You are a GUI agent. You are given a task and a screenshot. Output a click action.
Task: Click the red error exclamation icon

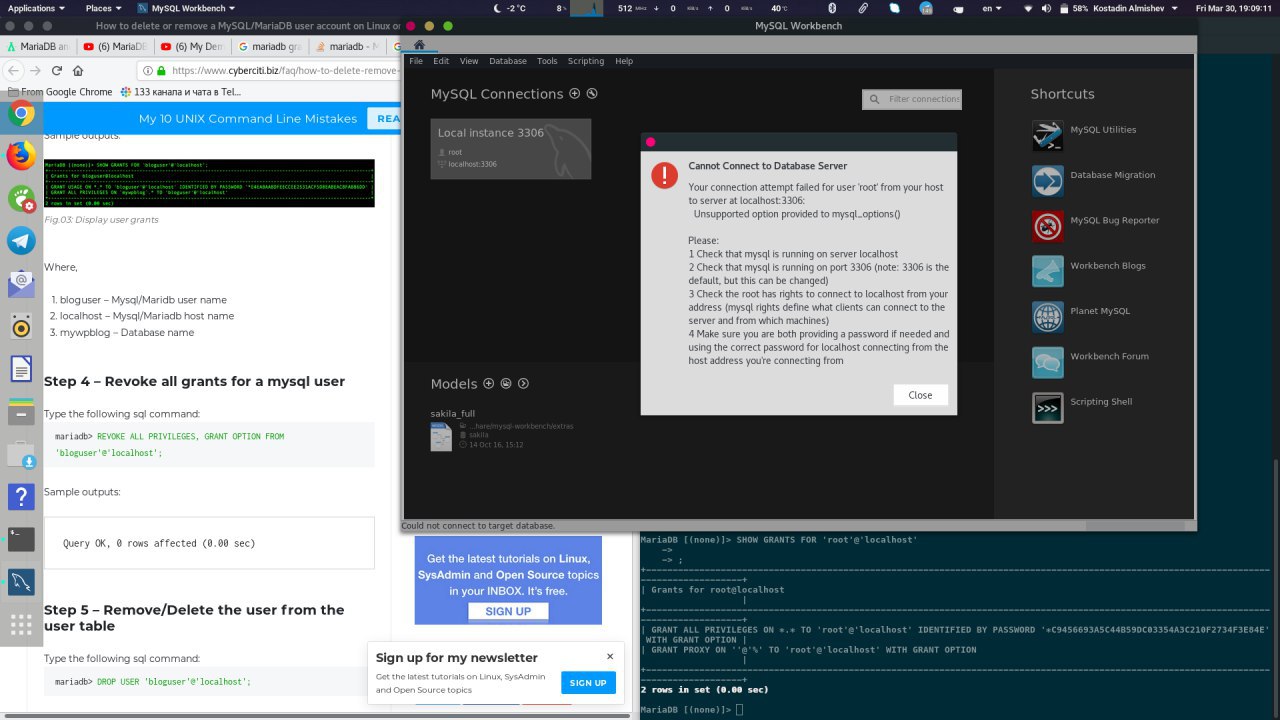pyautogui.click(x=664, y=175)
